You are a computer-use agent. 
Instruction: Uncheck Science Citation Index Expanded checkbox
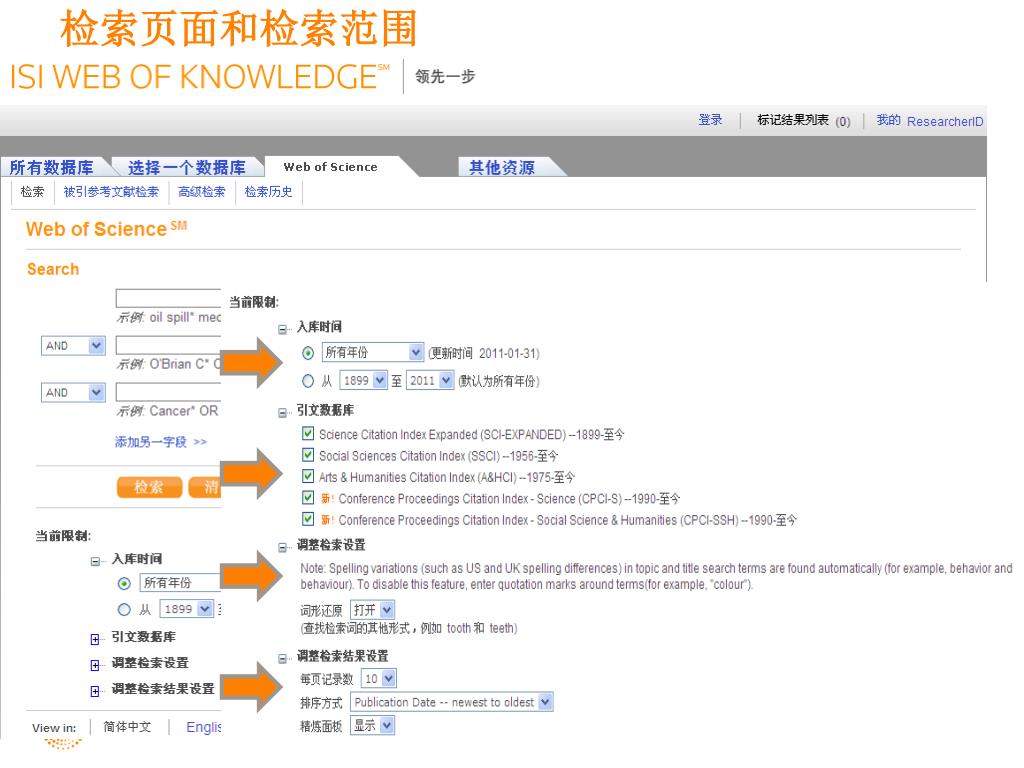(x=308, y=434)
